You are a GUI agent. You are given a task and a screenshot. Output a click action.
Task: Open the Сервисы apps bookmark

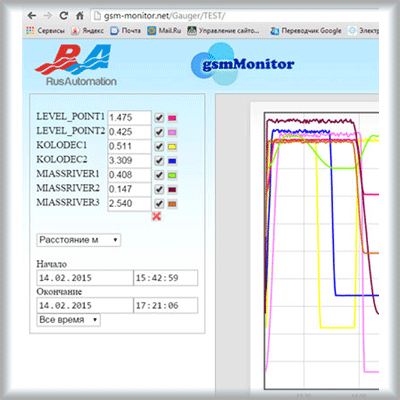45,31
